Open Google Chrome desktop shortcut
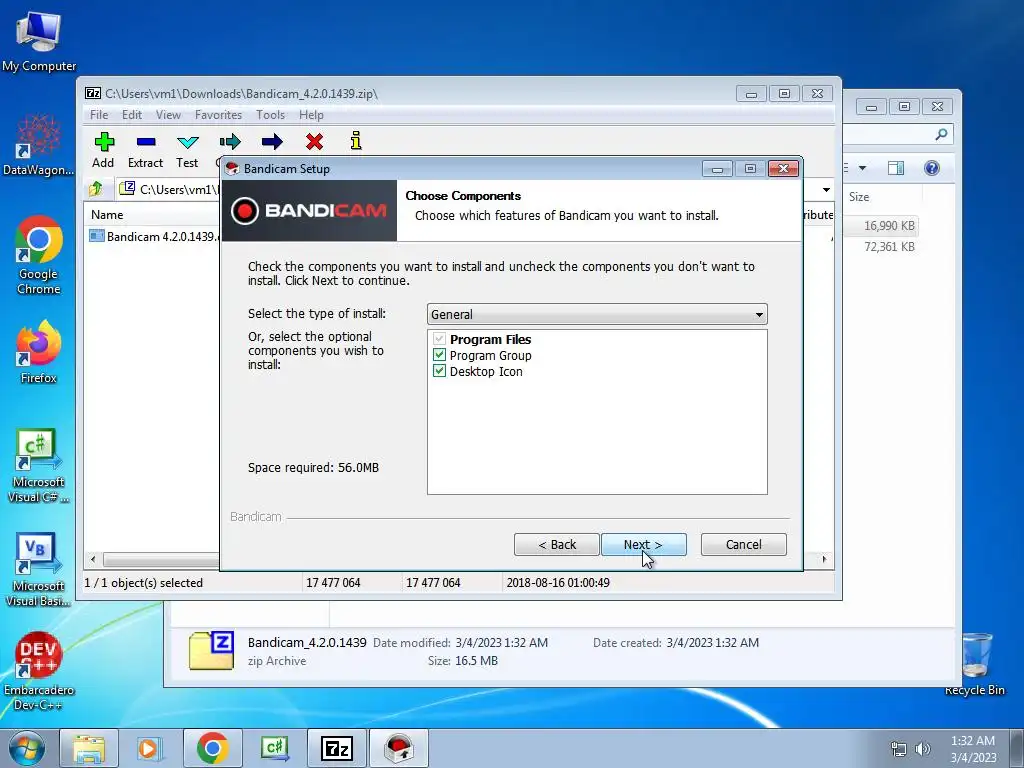Screen dimensions: 1024x768 click(39, 255)
